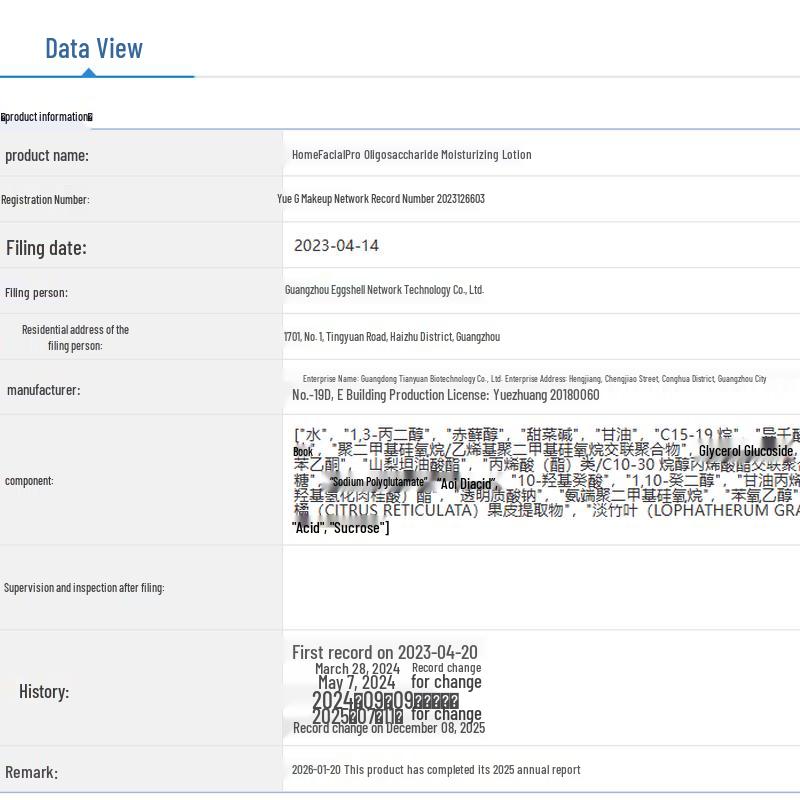Select First record on 2023-04-20 entry
This screenshot has height=800, width=800.
coord(385,653)
